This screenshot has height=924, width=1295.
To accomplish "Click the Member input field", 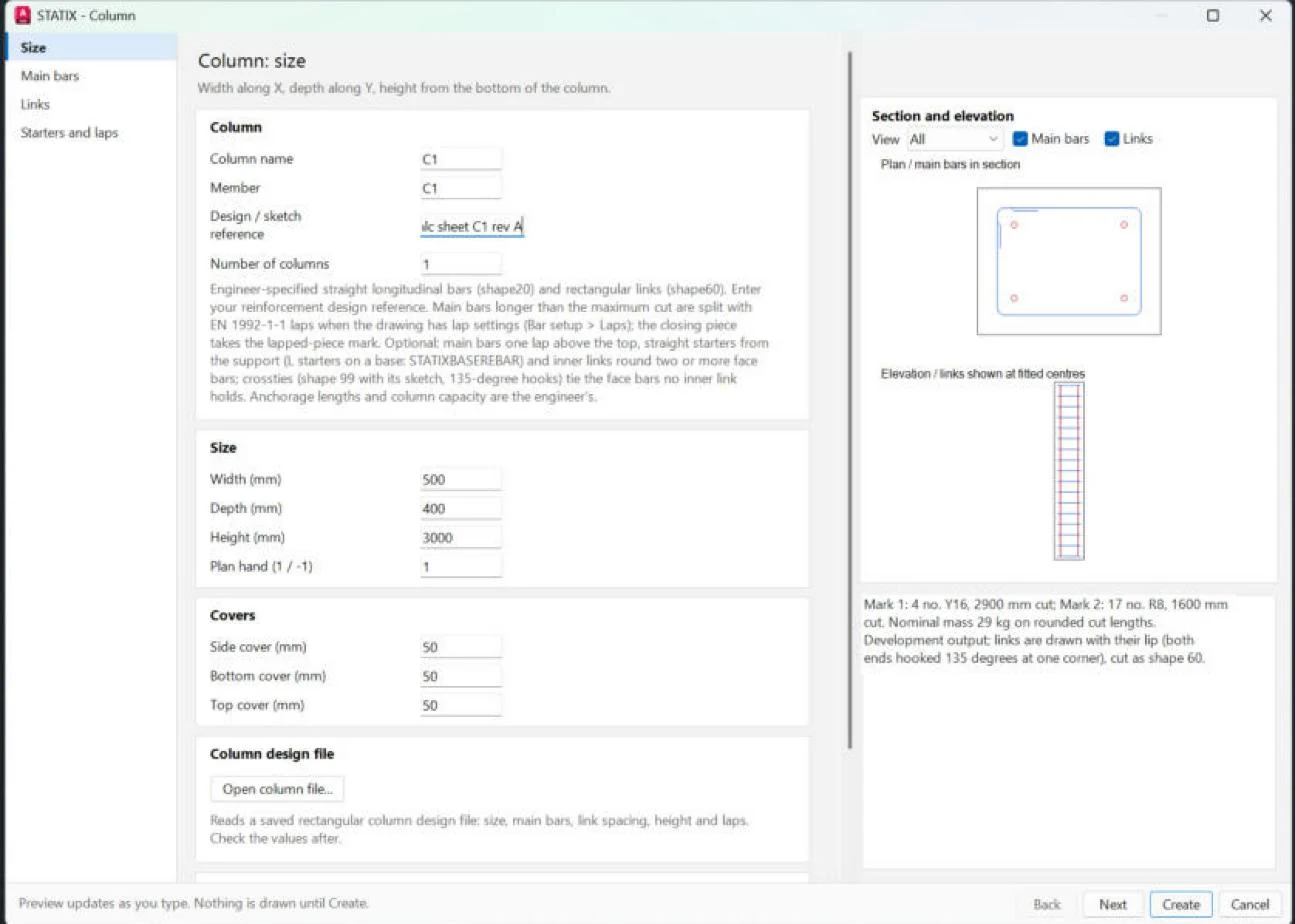I will click(x=461, y=188).
